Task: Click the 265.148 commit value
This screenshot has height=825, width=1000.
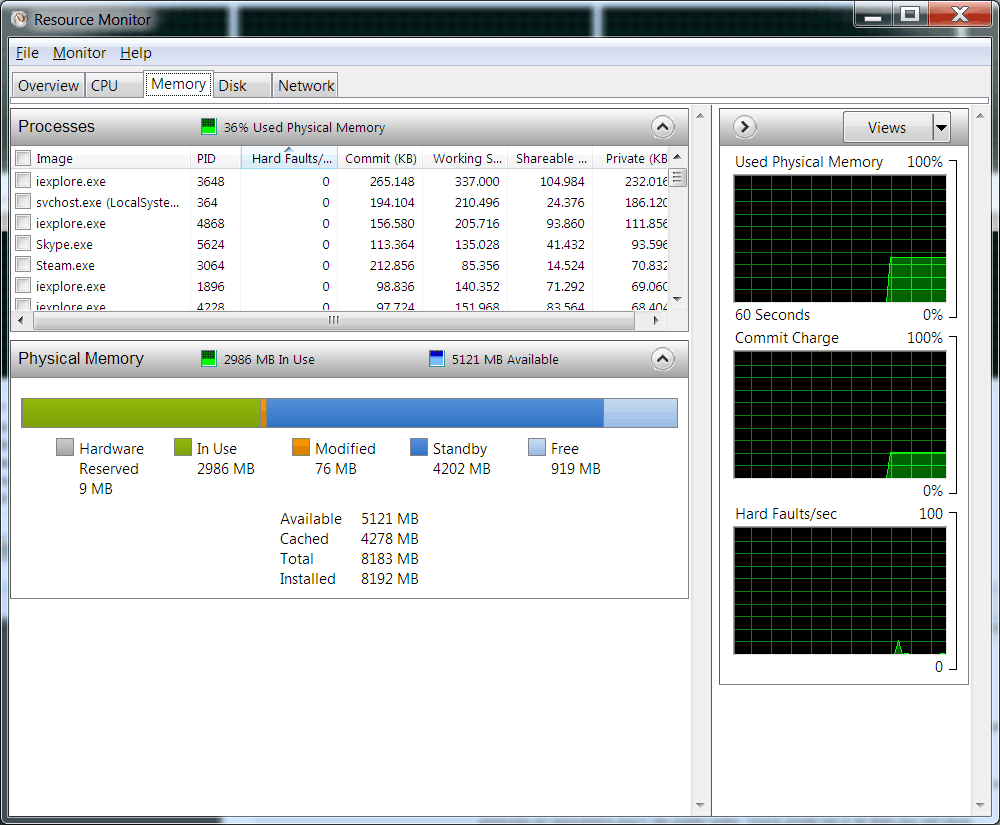Action: 392,181
